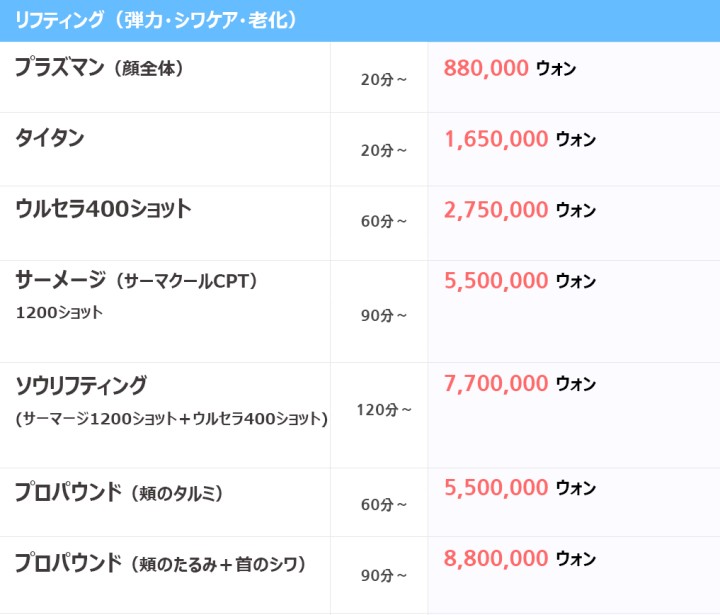Click the 20分～ duration for タイタン
This screenshot has width=720, height=615.
click(x=383, y=151)
